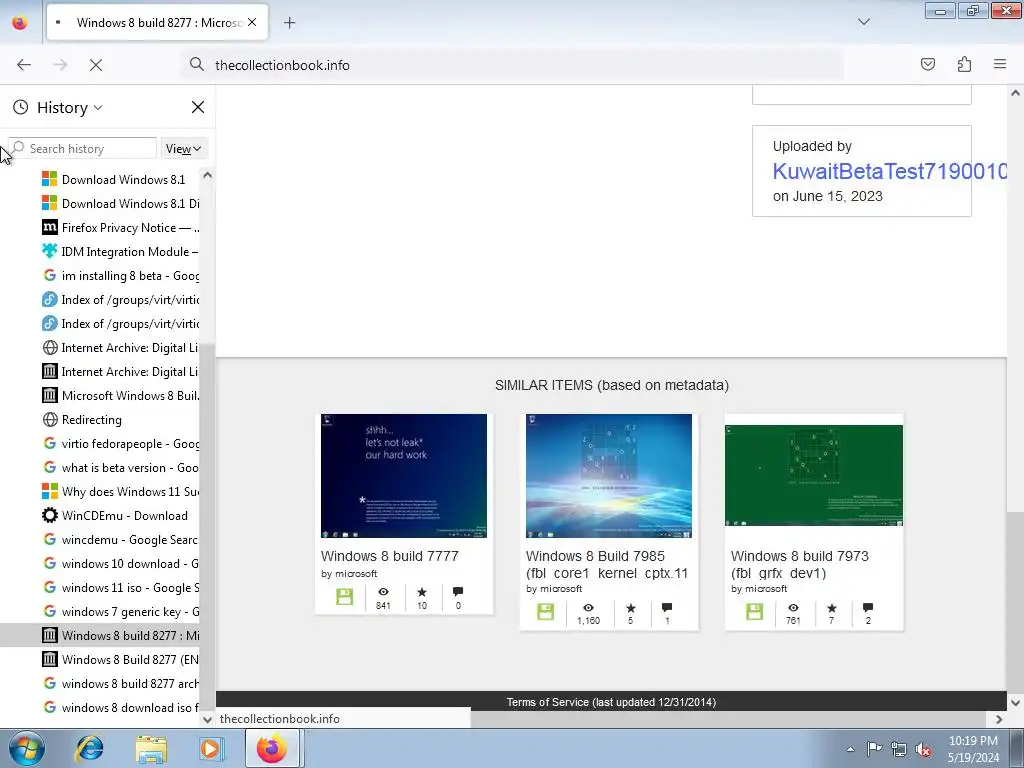Open 'Why does Windows 11' history entry
The height and width of the screenshot is (768, 1024).
[x=120, y=492]
